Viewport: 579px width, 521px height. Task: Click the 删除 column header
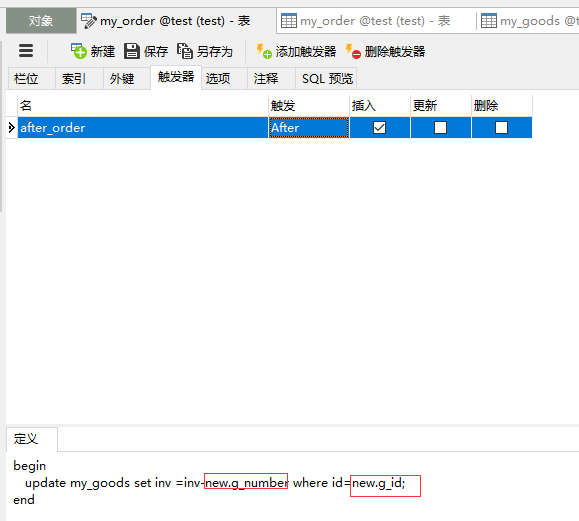click(x=501, y=106)
